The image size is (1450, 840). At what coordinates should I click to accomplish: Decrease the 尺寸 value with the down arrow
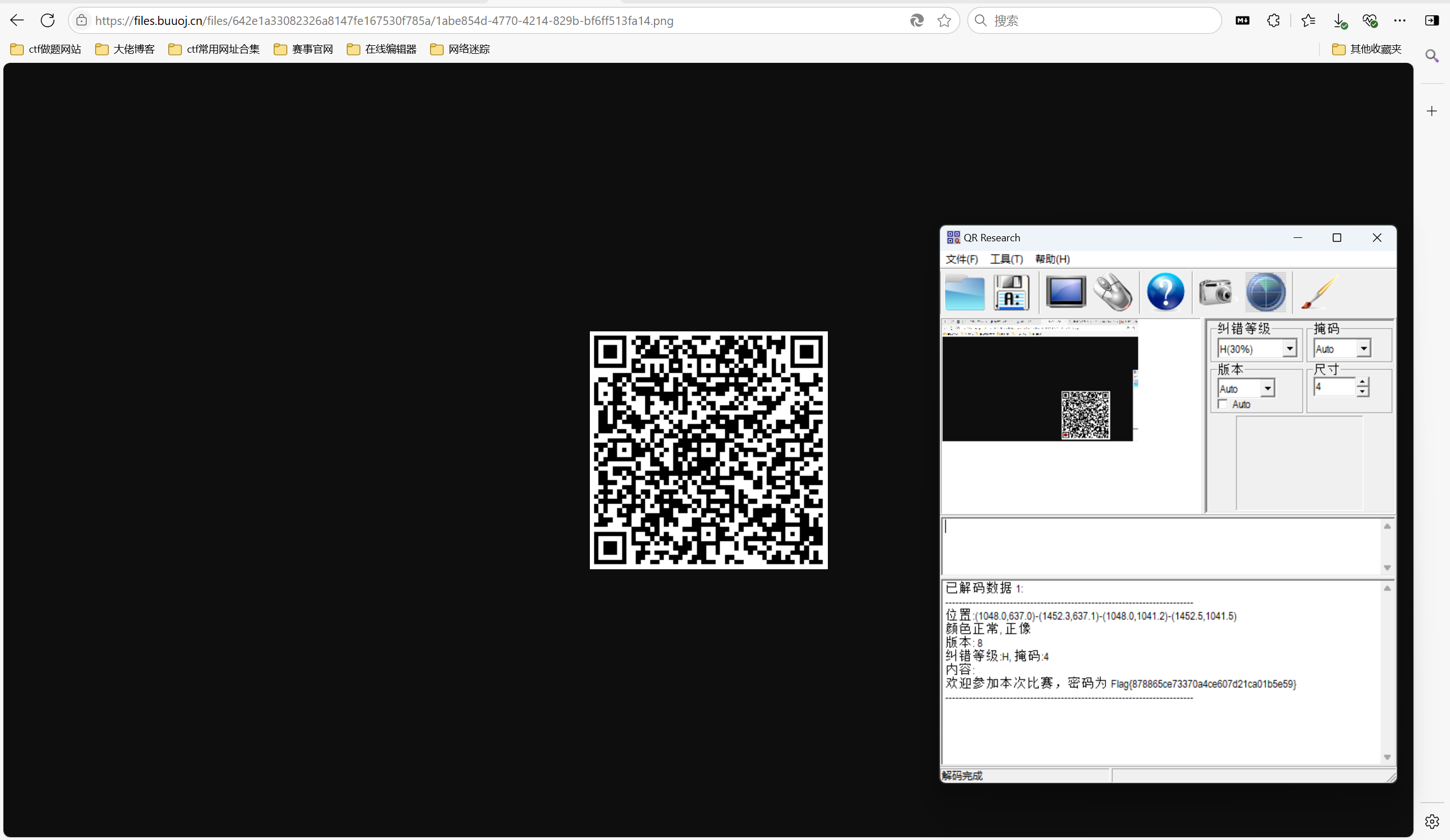[x=1362, y=392]
